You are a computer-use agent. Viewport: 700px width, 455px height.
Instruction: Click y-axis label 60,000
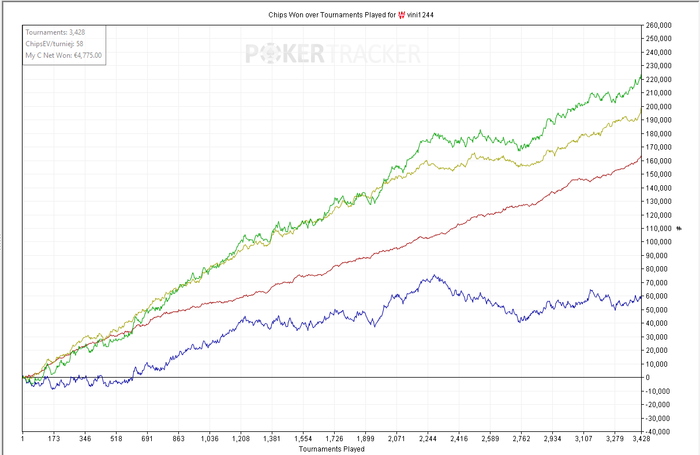pyautogui.click(x=657, y=296)
